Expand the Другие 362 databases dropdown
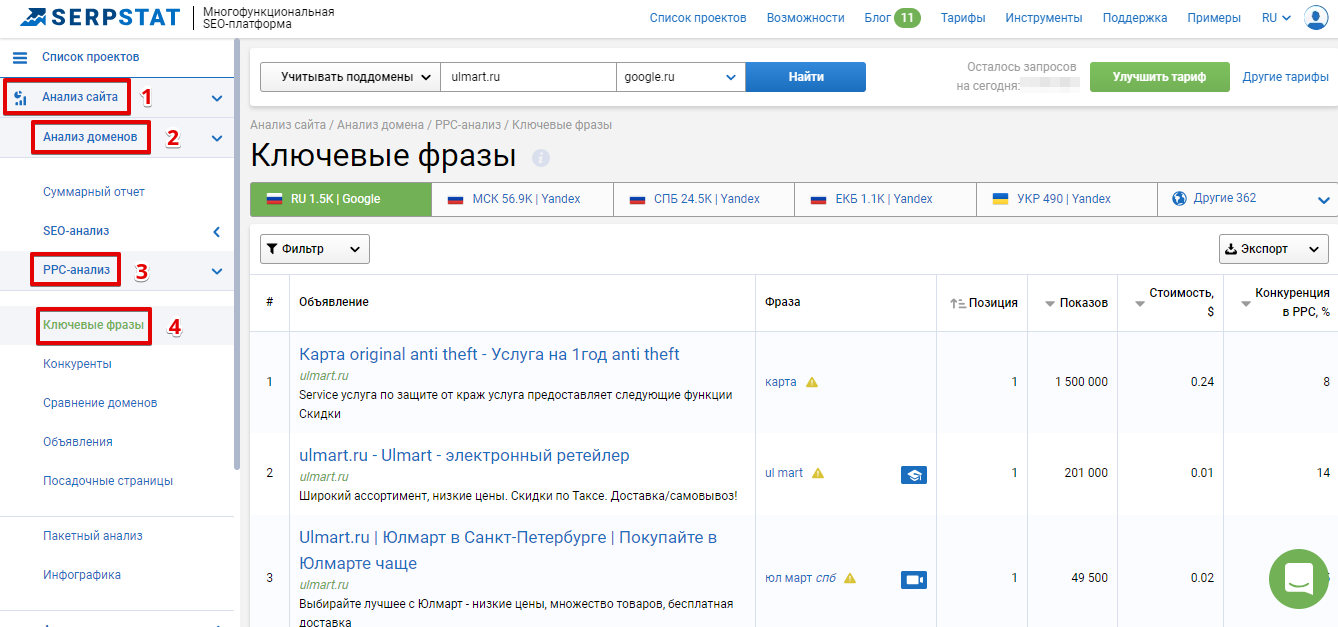The width and height of the screenshot is (1338, 627). click(x=1324, y=200)
